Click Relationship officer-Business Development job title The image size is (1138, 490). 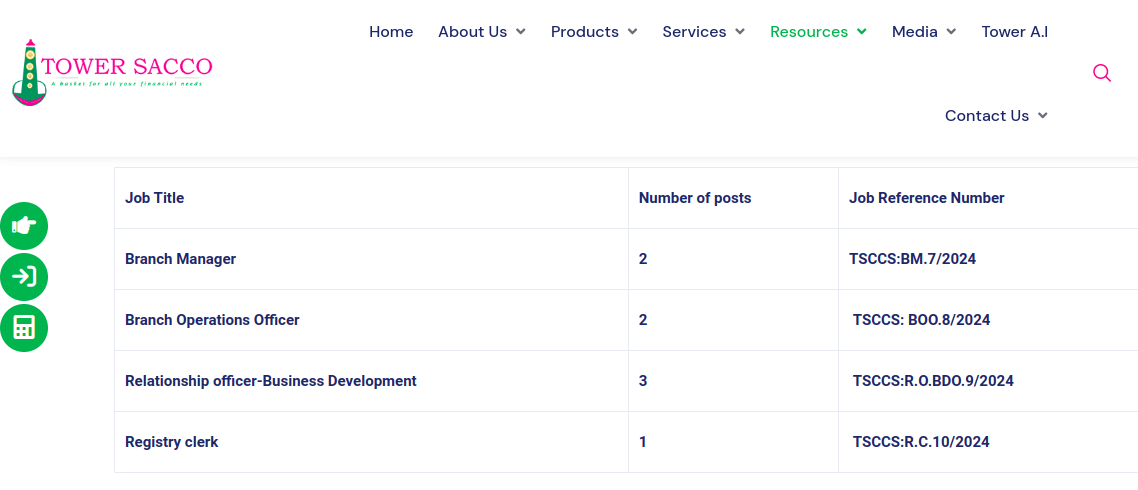270,381
